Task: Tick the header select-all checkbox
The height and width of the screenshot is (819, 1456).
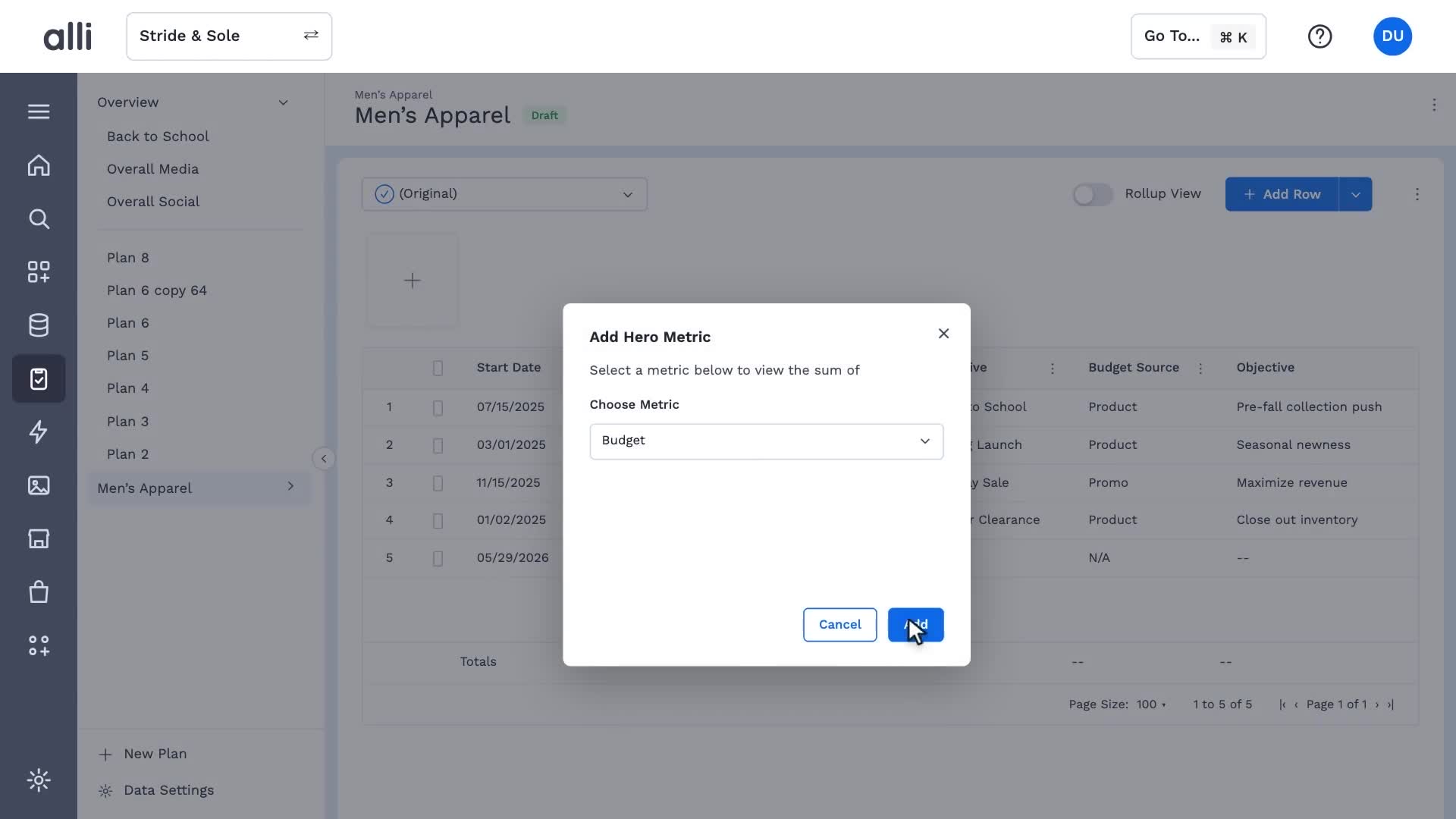Action: (438, 369)
